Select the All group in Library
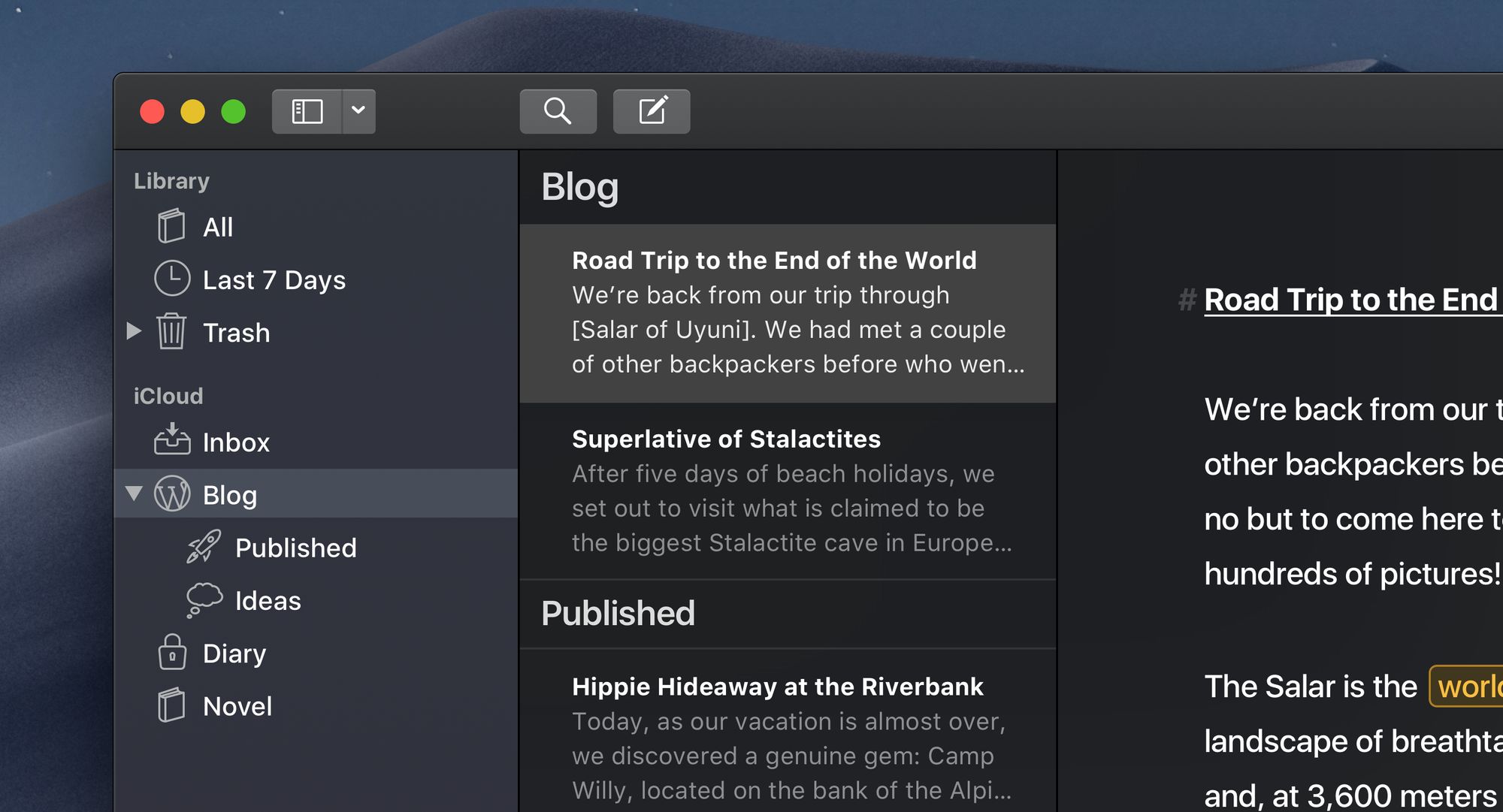This screenshot has height=812, width=1503. coord(217,226)
